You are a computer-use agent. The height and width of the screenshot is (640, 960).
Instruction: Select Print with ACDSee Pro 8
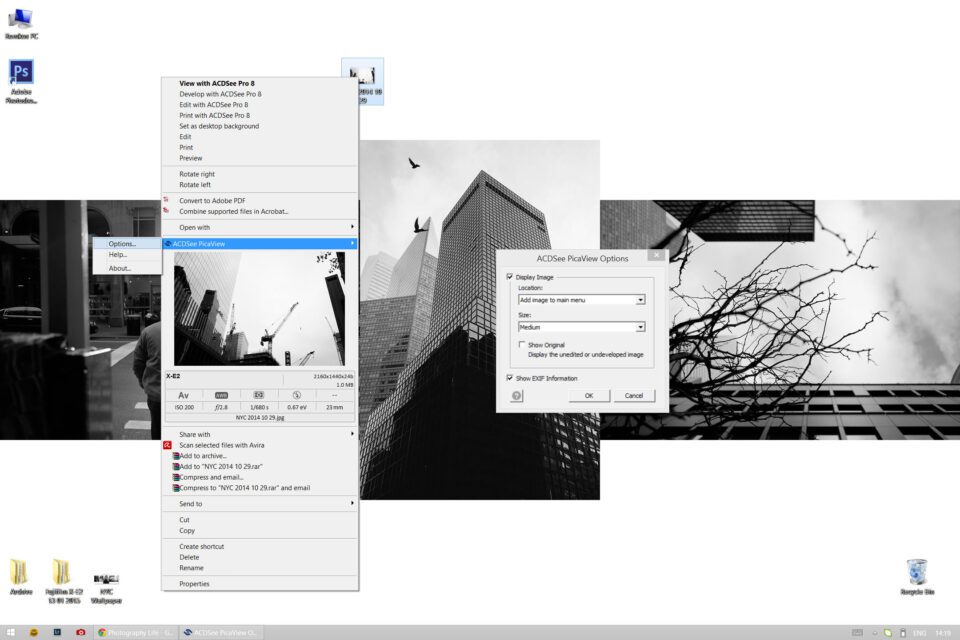260,115
